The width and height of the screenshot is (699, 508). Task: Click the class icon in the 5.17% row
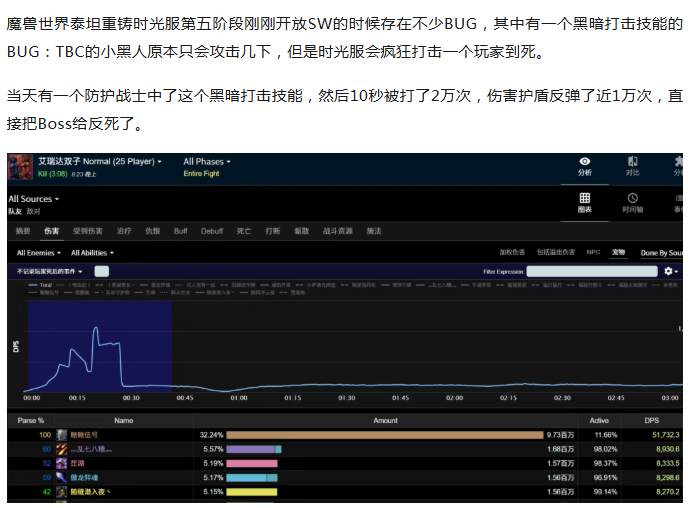(62, 478)
